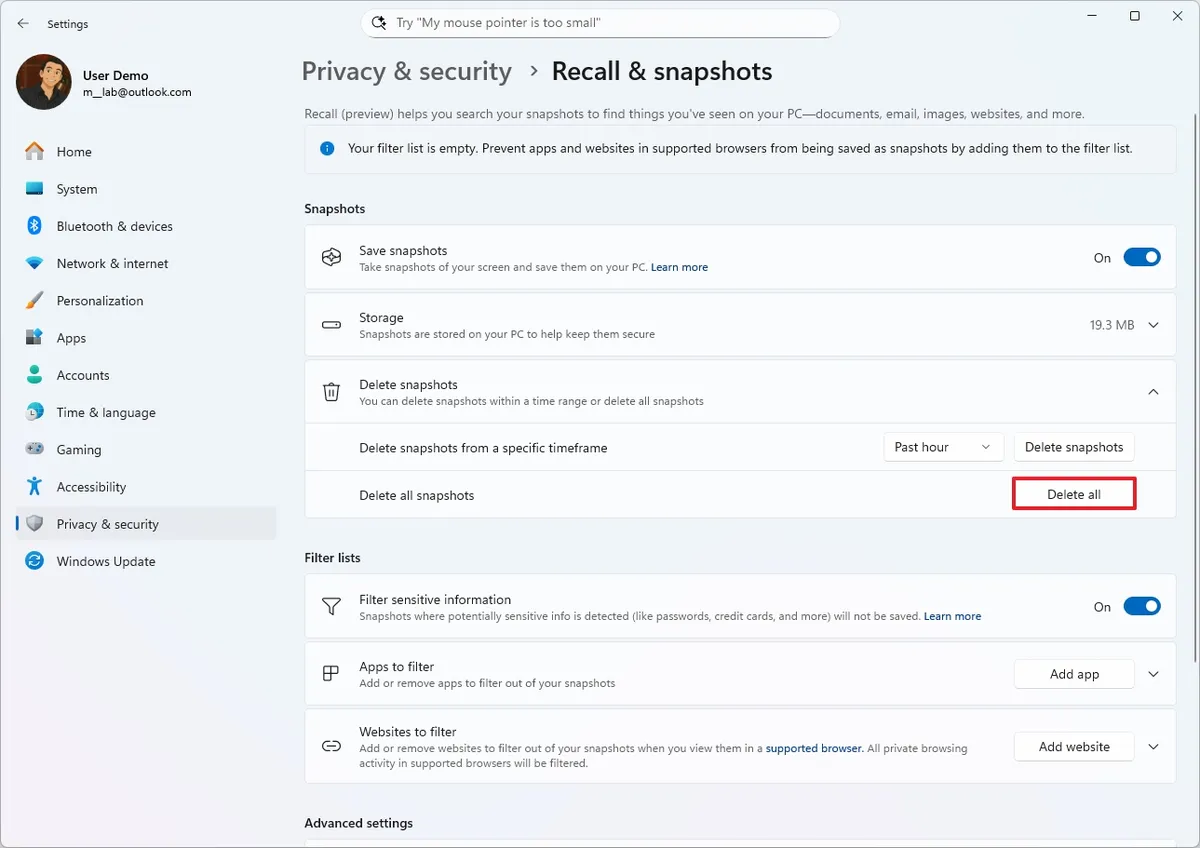The height and width of the screenshot is (848, 1200).
Task: Open Accounts settings from the navigation
Action: point(35,375)
